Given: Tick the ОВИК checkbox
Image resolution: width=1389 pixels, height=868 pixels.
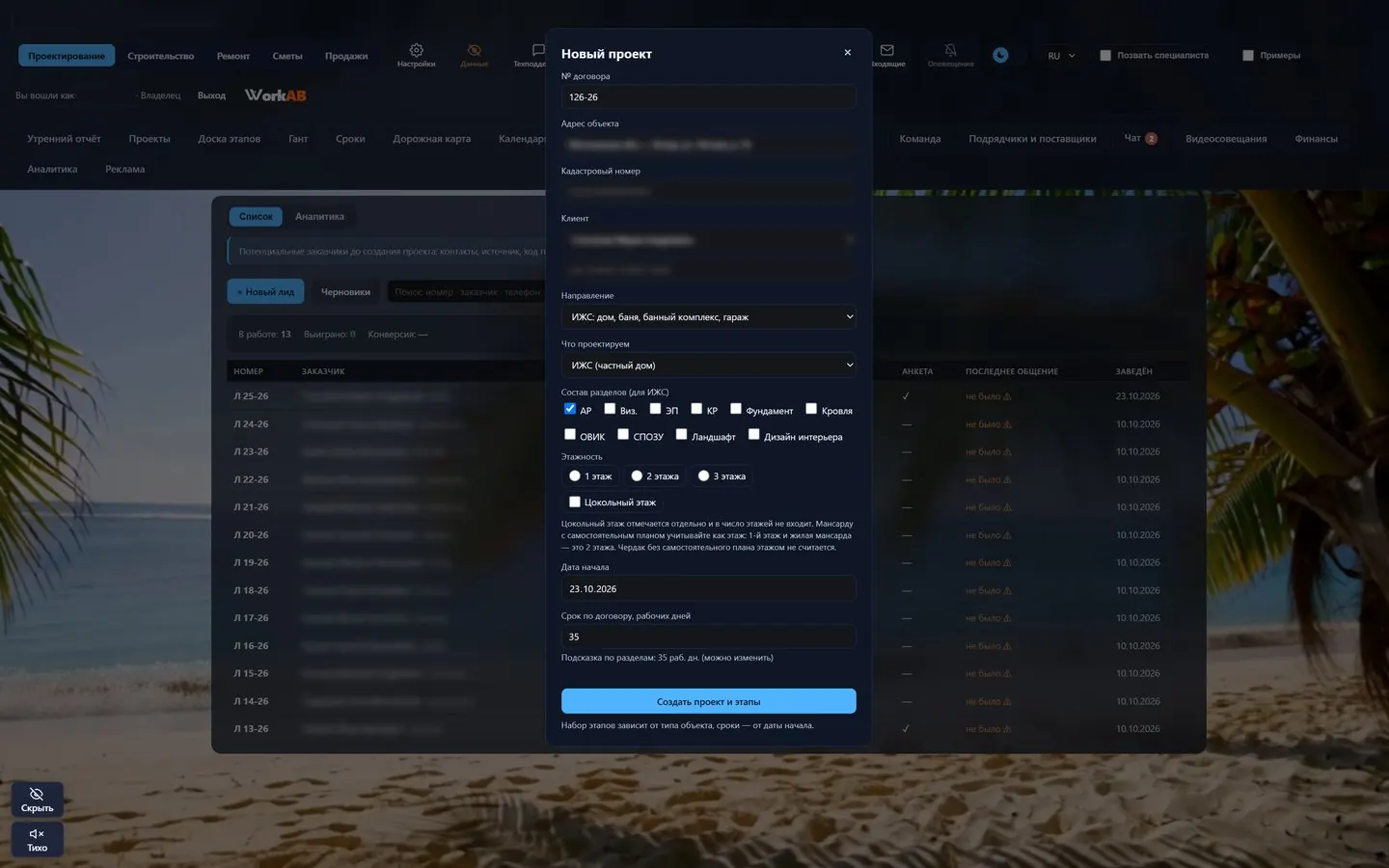Looking at the screenshot, I should pos(570,435).
